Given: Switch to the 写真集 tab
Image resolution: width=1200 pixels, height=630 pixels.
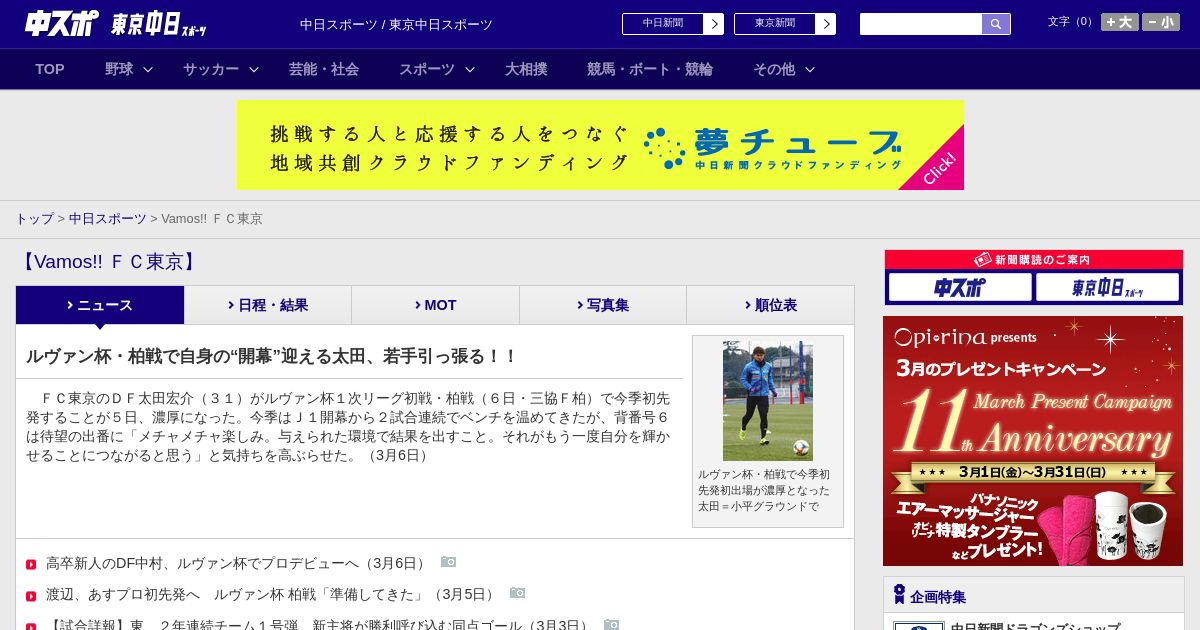Looking at the screenshot, I should click(603, 305).
